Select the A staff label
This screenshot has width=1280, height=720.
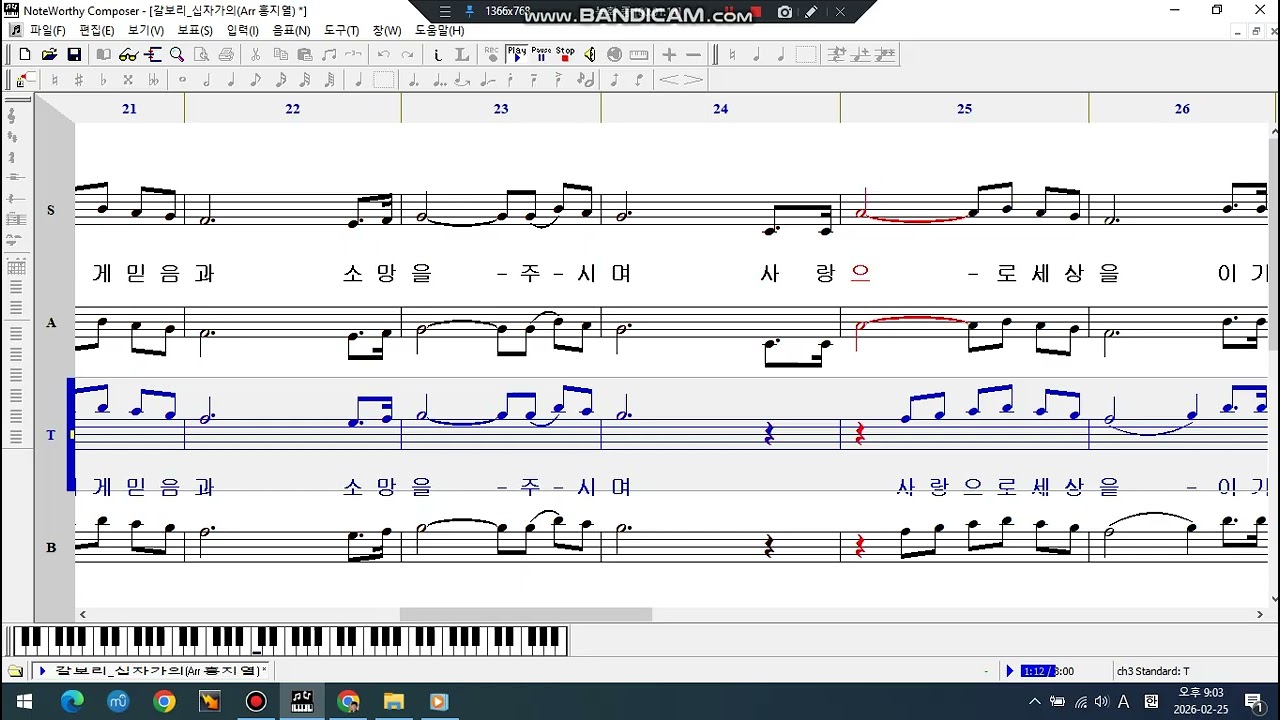[51, 323]
